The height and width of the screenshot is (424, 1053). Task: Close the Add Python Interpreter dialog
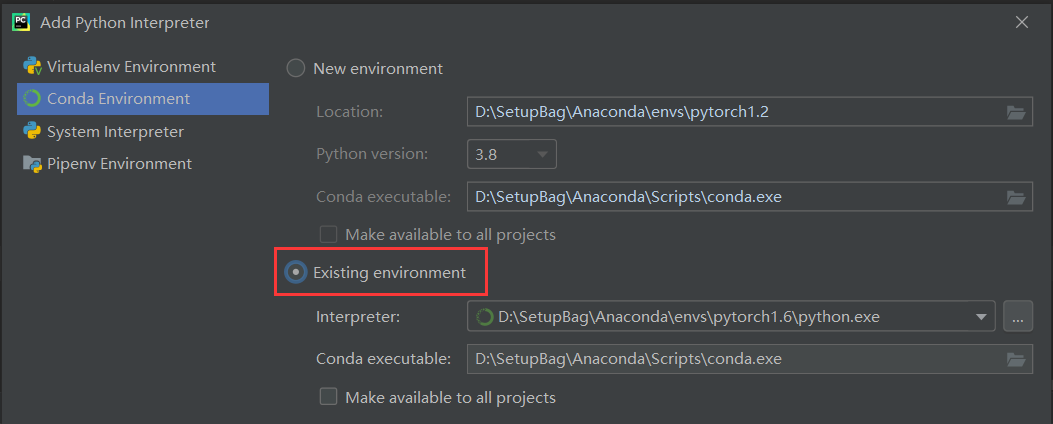coord(1021,21)
